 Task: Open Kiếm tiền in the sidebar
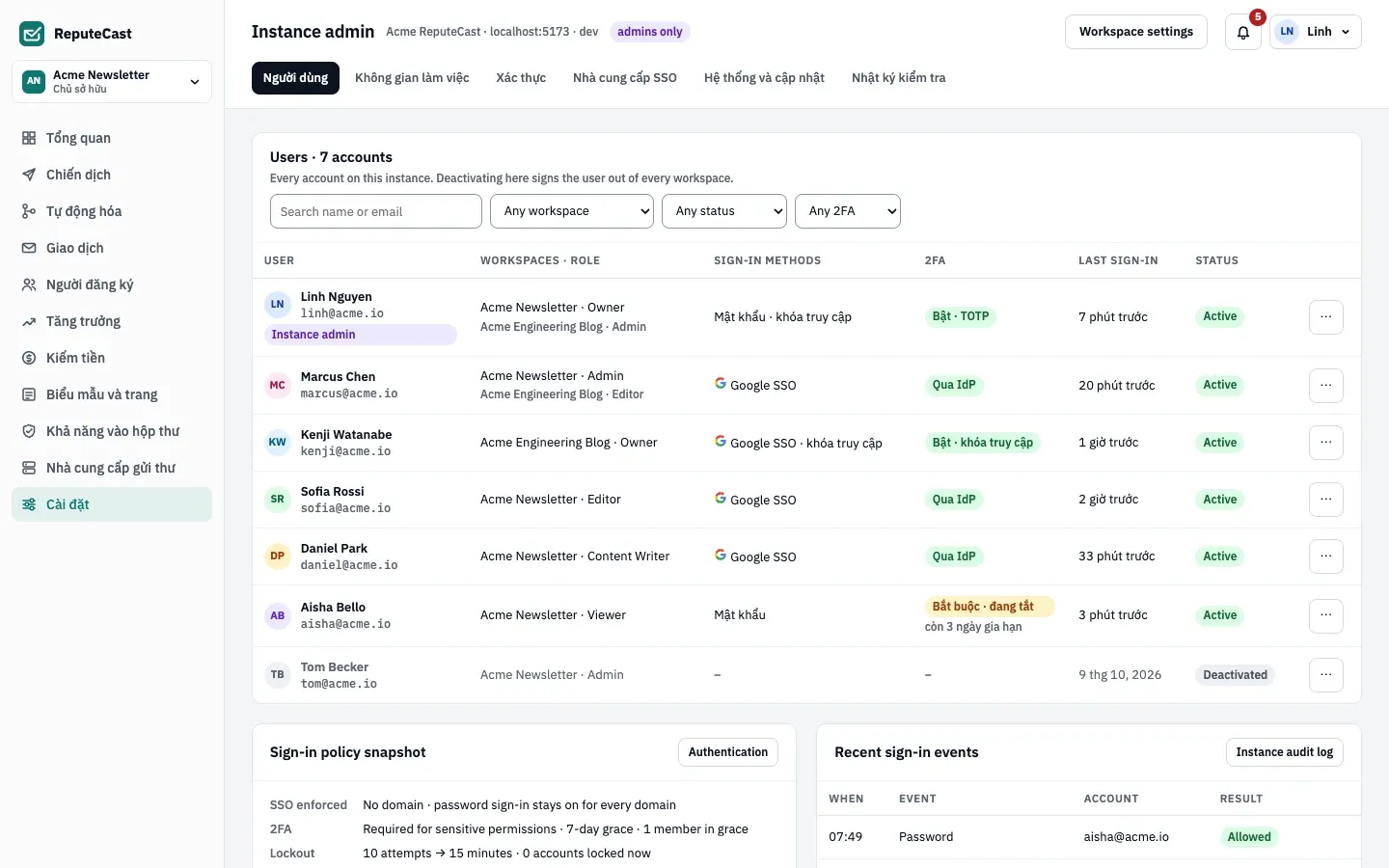pos(112,358)
